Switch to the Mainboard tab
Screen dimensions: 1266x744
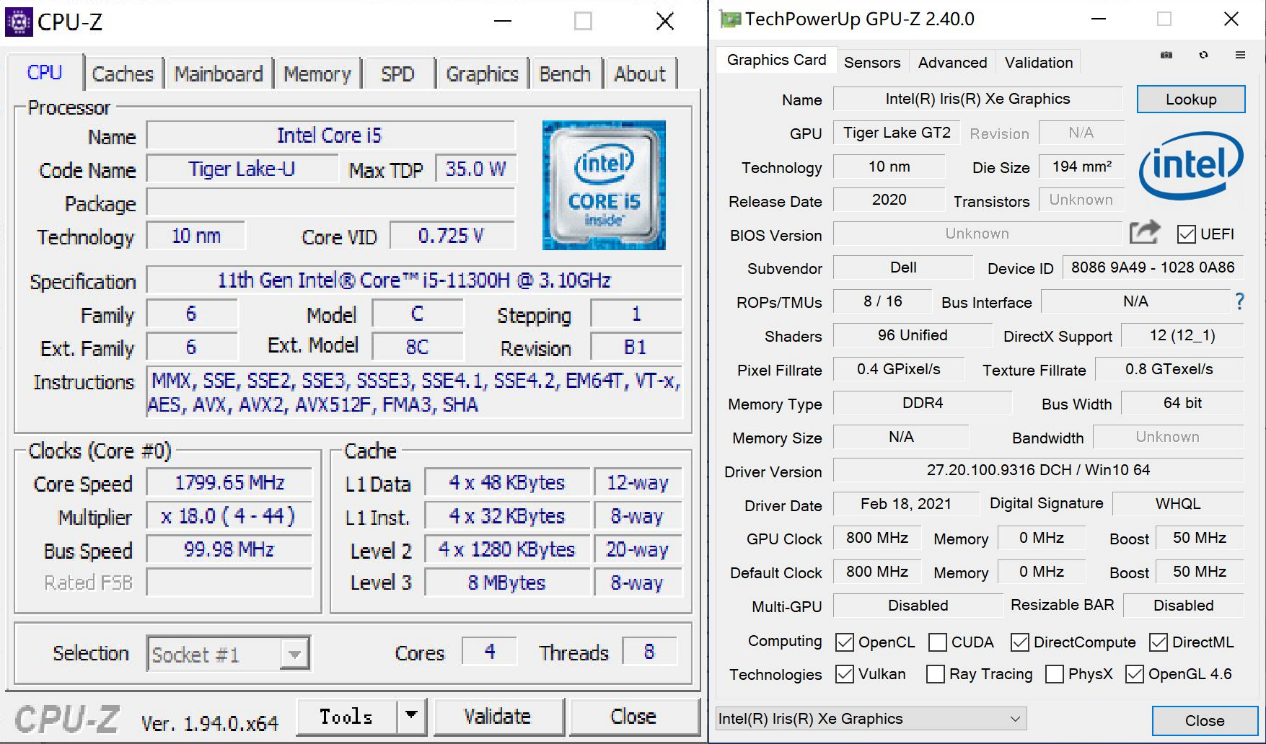(218, 74)
